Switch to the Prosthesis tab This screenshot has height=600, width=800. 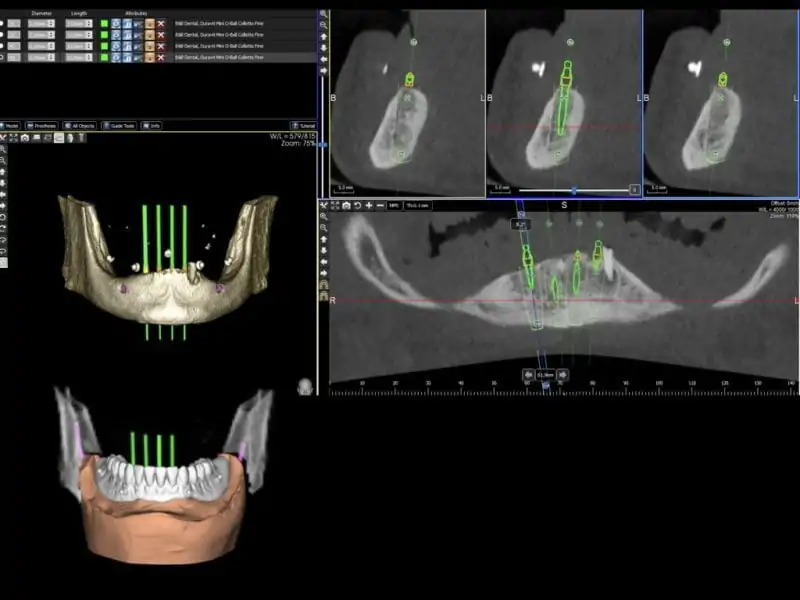pos(43,126)
